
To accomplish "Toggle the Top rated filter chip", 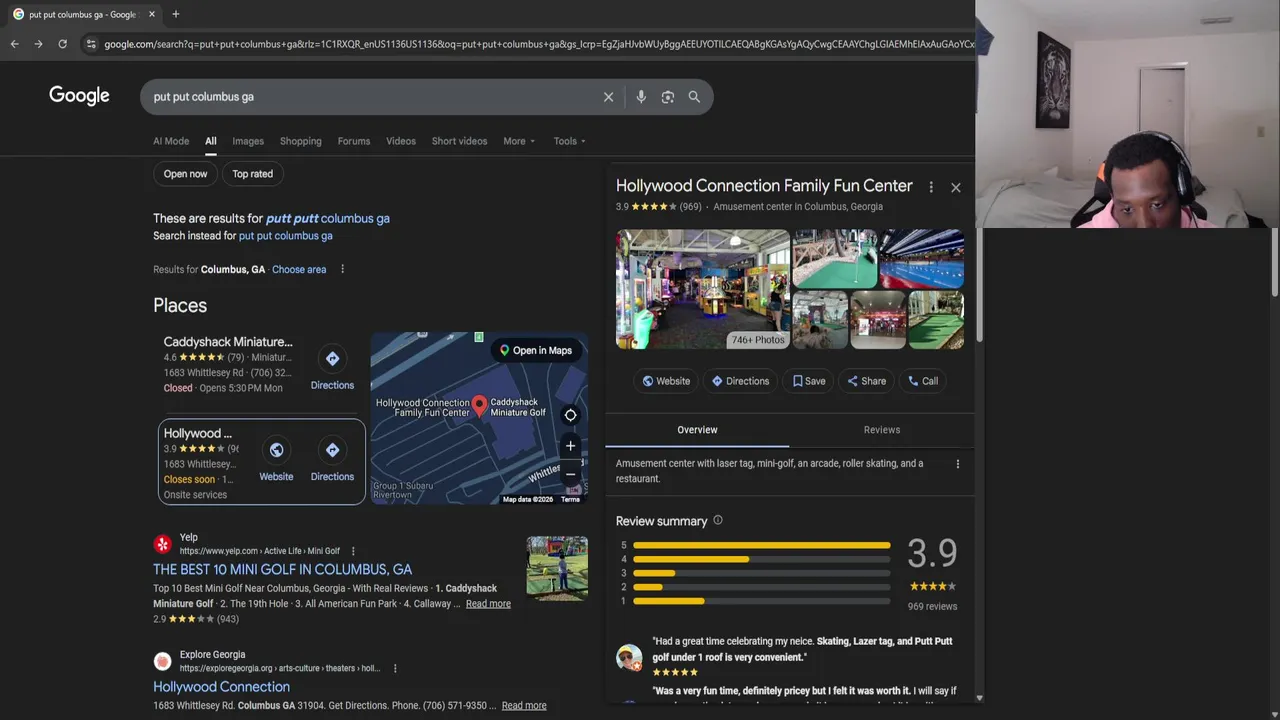I will [252, 174].
